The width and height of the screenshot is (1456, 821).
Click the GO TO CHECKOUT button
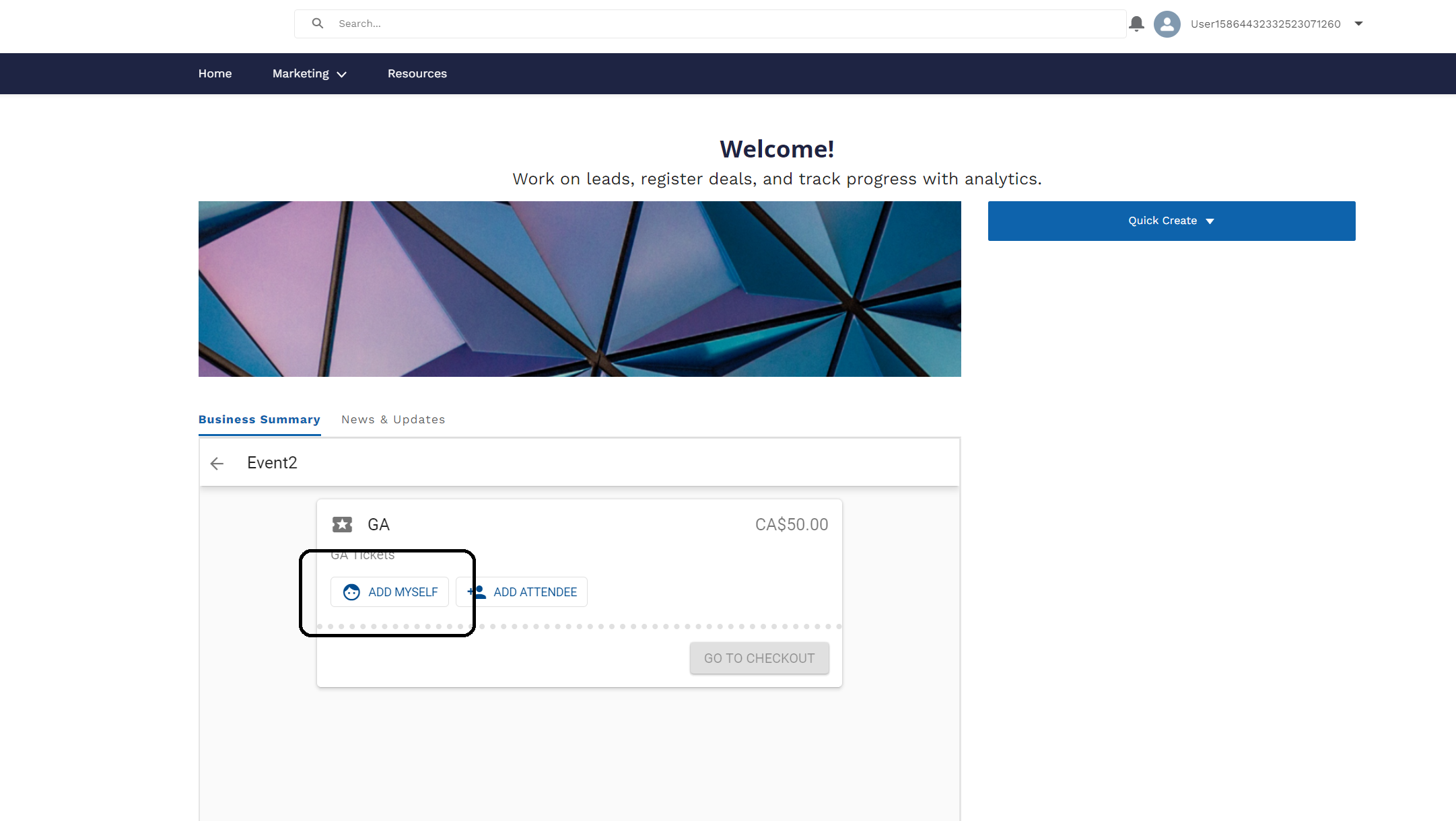click(759, 658)
